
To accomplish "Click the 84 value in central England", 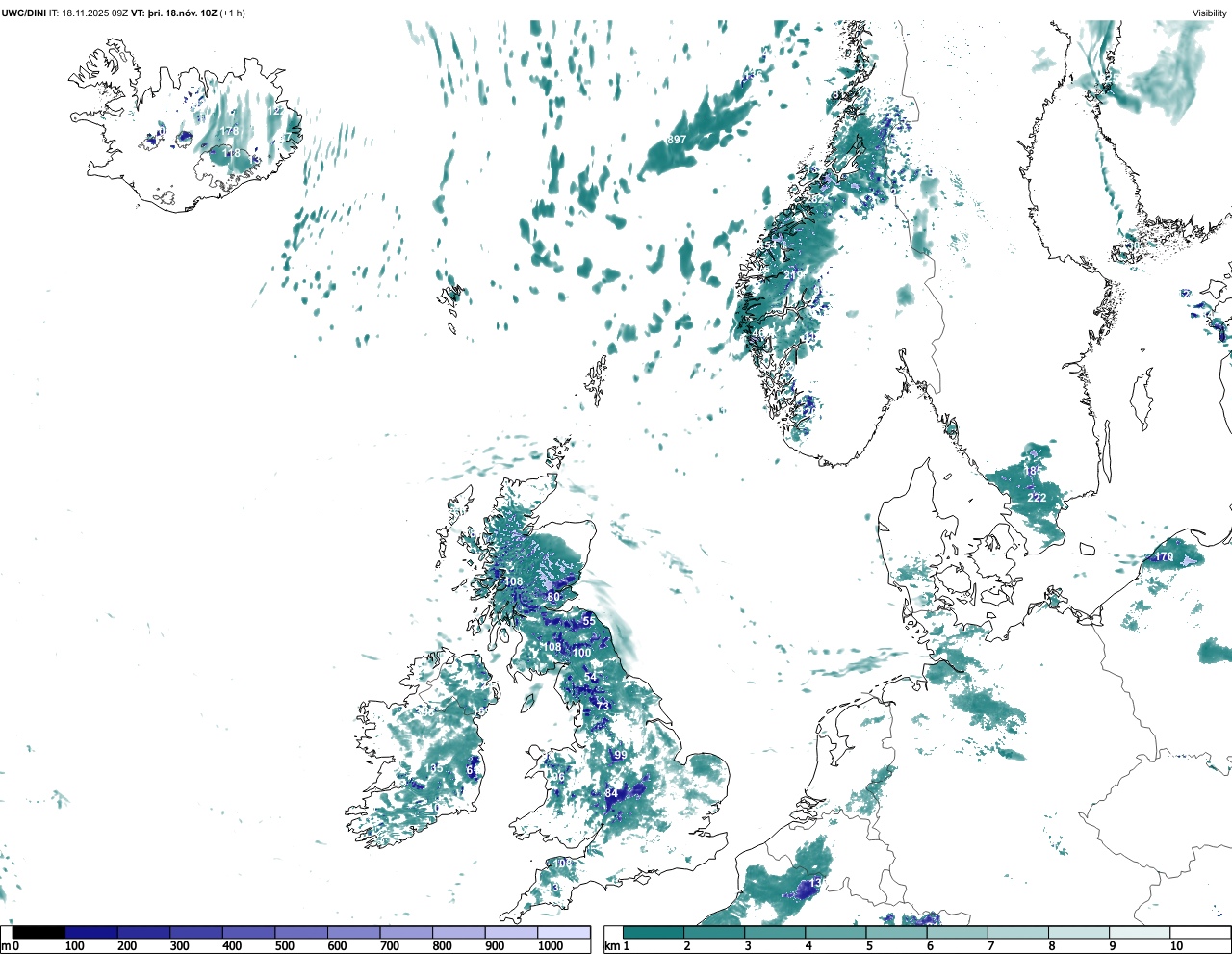I will coord(611,793).
